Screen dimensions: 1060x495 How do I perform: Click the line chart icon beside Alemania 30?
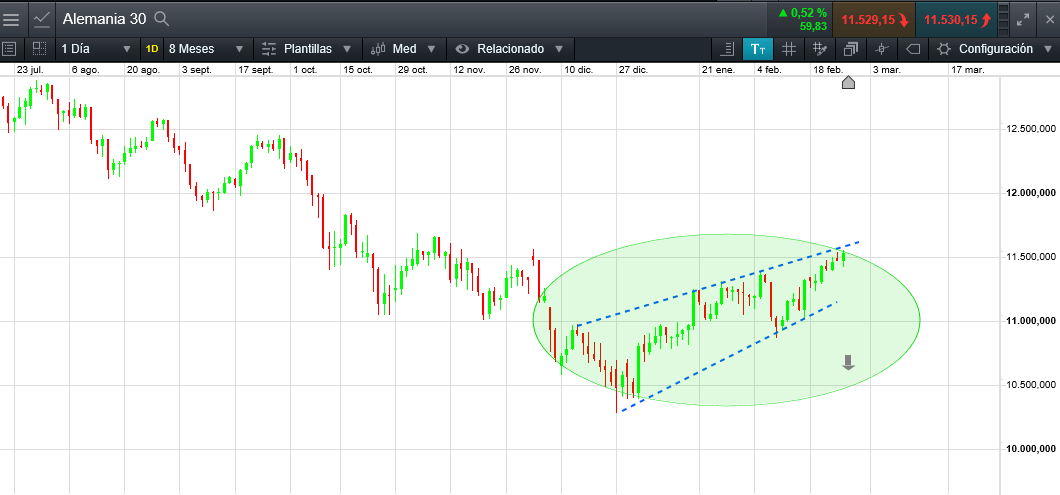point(42,19)
